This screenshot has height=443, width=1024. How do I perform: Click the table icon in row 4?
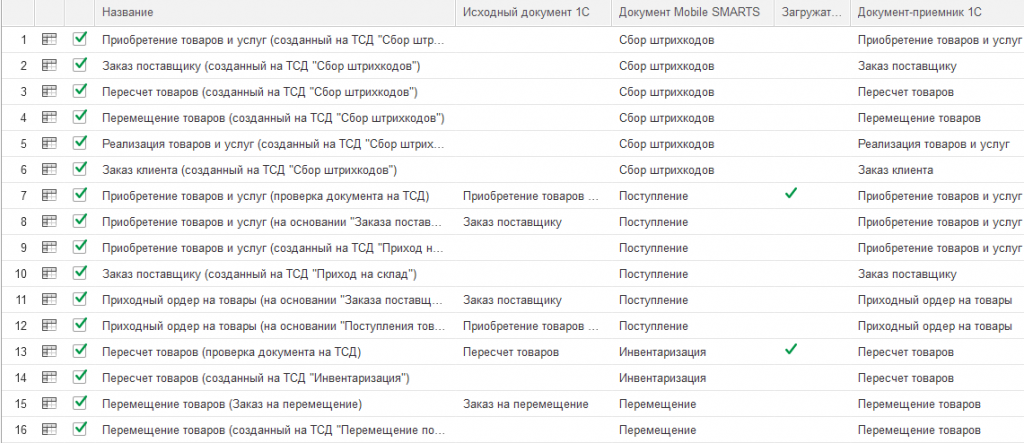click(49, 118)
